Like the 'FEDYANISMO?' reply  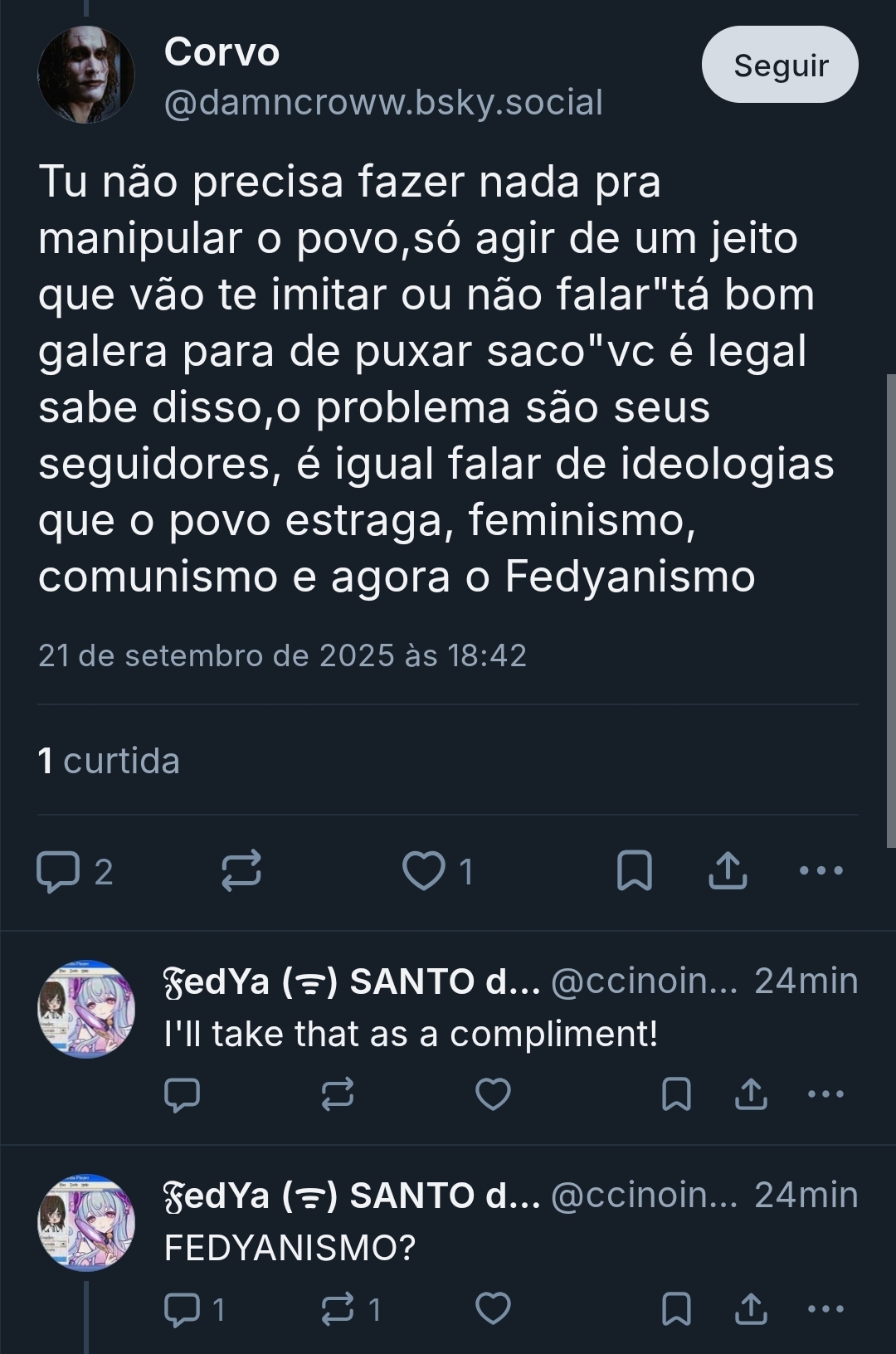pyautogui.click(x=493, y=1309)
